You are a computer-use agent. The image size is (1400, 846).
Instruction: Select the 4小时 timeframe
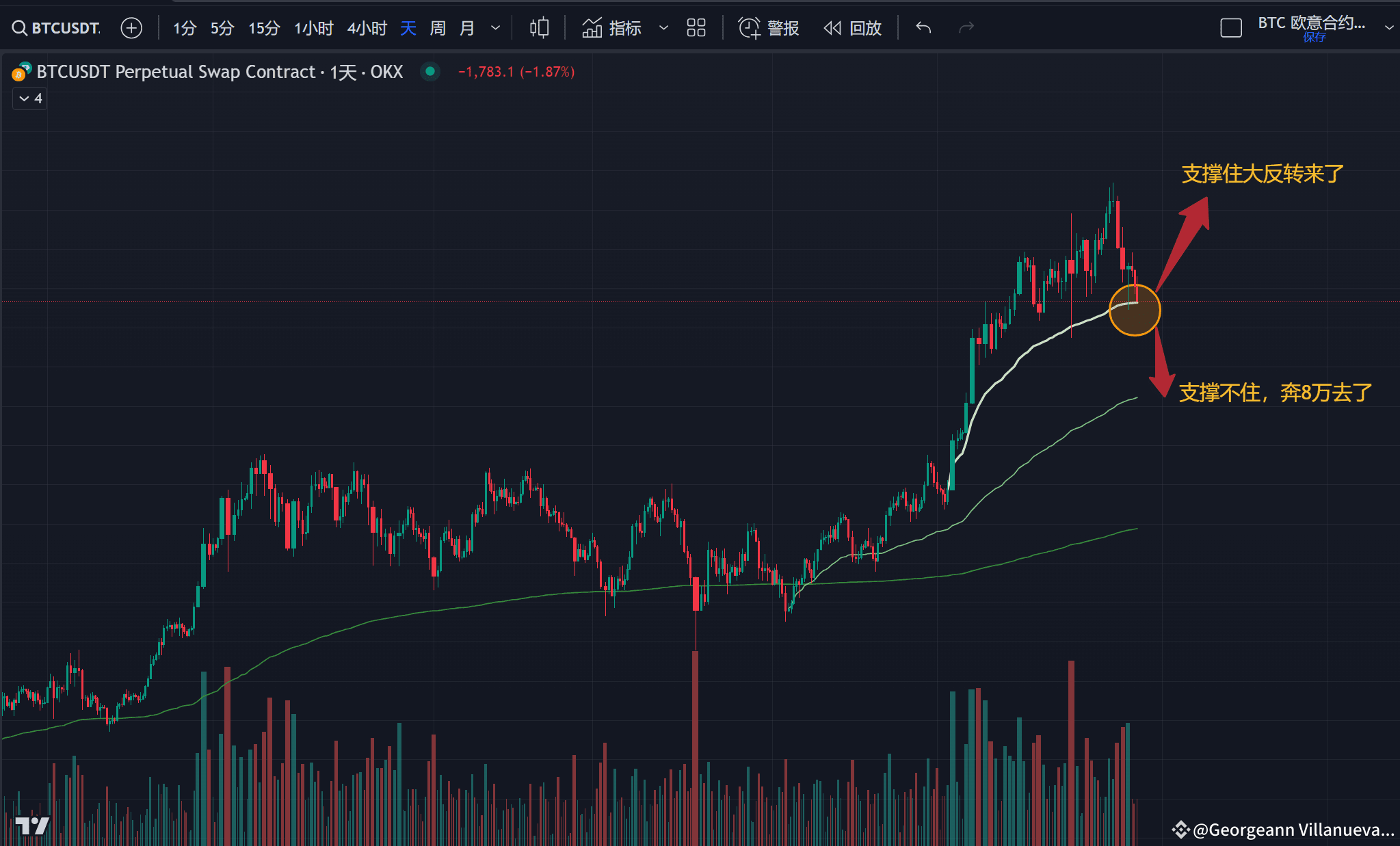[x=367, y=28]
